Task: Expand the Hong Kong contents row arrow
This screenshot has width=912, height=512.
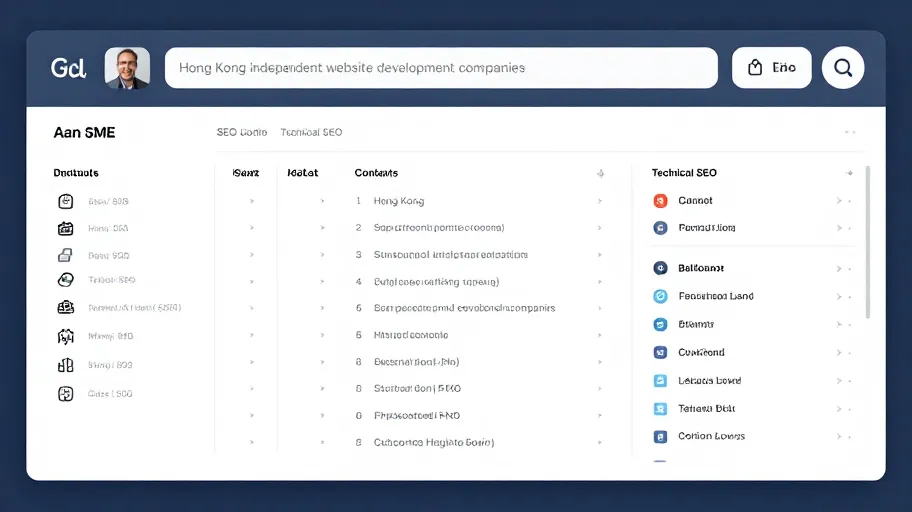Action: click(600, 201)
